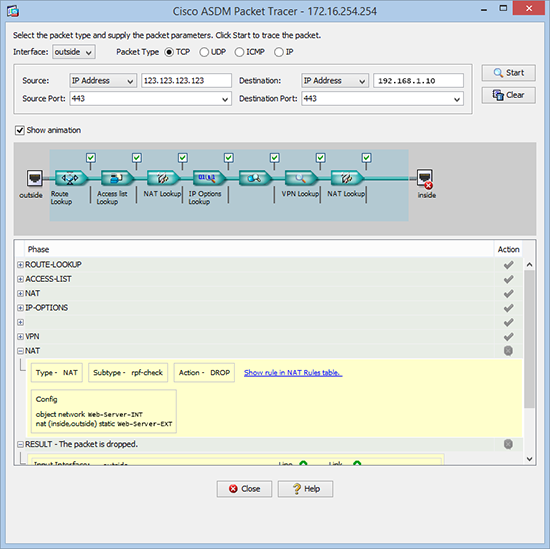Click the unlabeled phase icon after IP Options

coord(255,178)
